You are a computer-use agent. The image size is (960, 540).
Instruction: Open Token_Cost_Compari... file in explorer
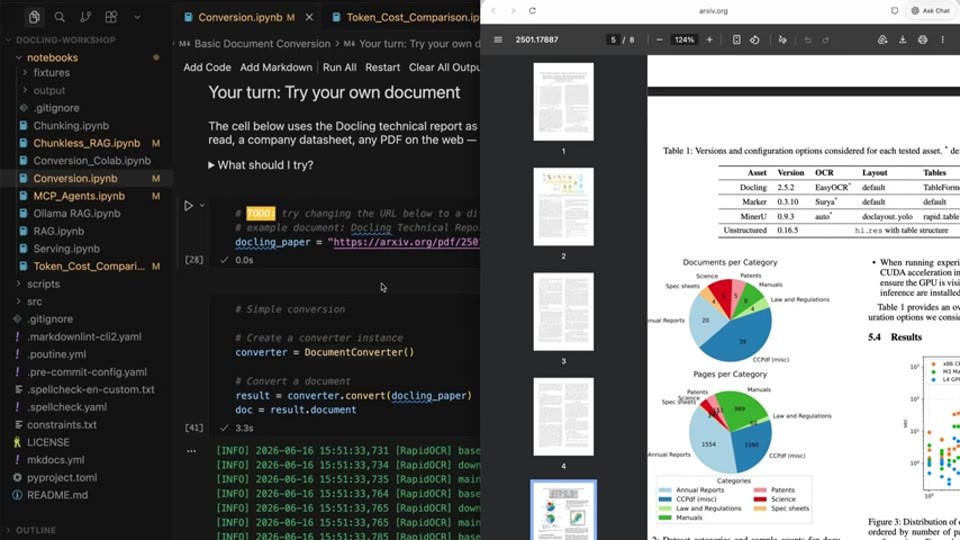click(x=89, y=266)
